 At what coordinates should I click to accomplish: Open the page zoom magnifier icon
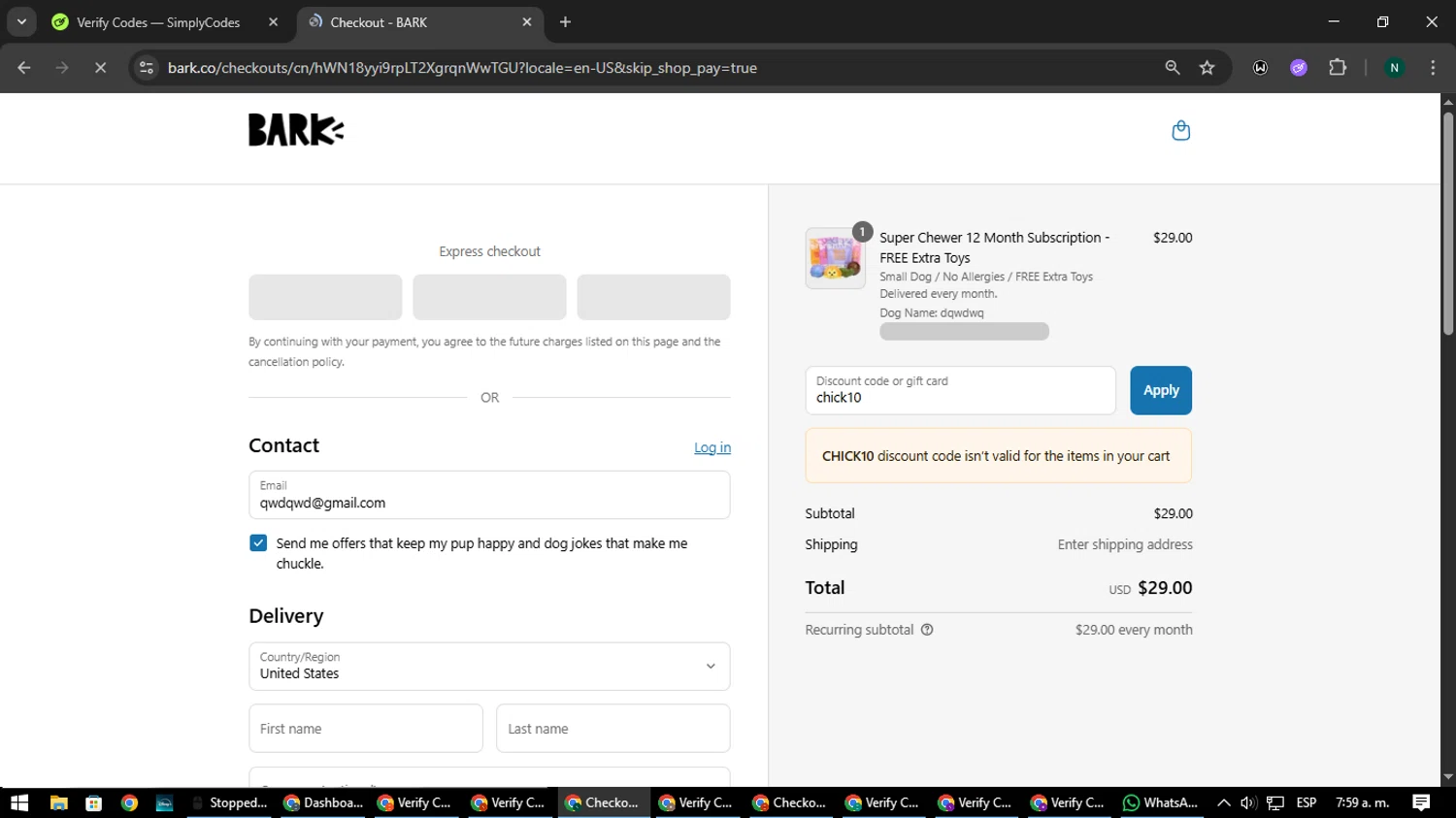click(1173, 68)
